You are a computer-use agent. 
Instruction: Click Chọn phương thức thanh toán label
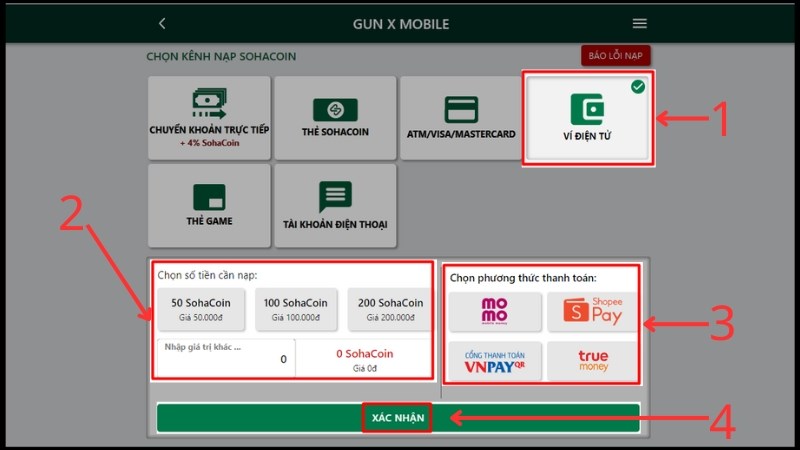(x=523, y=278)
